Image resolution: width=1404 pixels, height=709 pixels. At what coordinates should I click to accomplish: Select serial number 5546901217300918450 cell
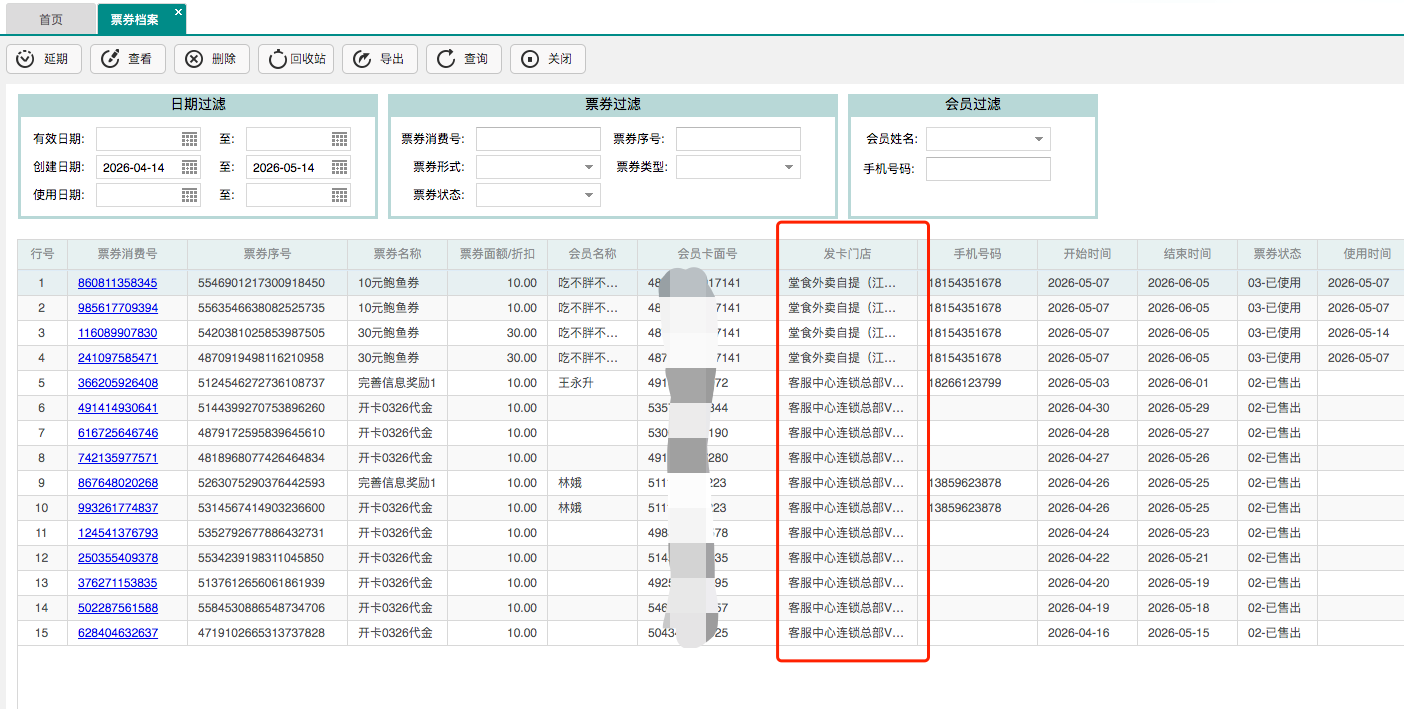(x=267, y=283)
